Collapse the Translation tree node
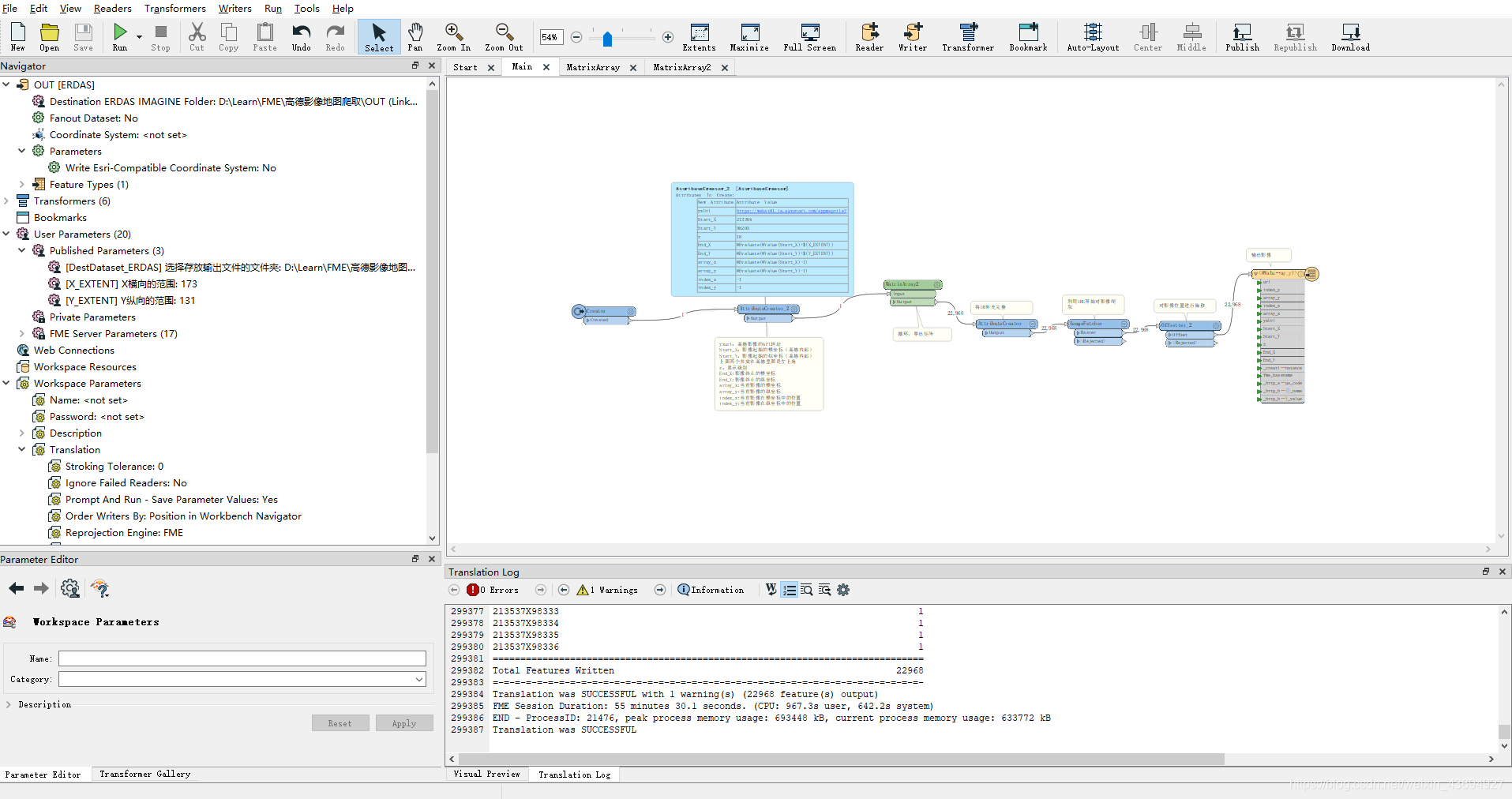The image size is (1512, 799). click(22, 449)
